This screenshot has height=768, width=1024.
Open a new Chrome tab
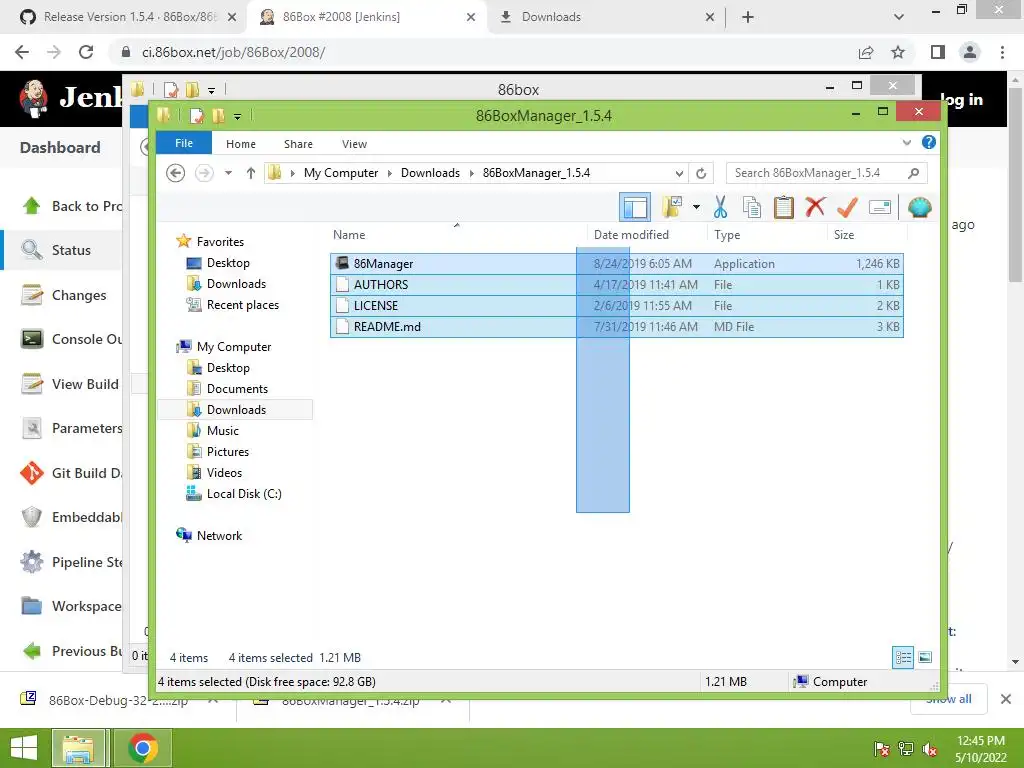(748, 17)
